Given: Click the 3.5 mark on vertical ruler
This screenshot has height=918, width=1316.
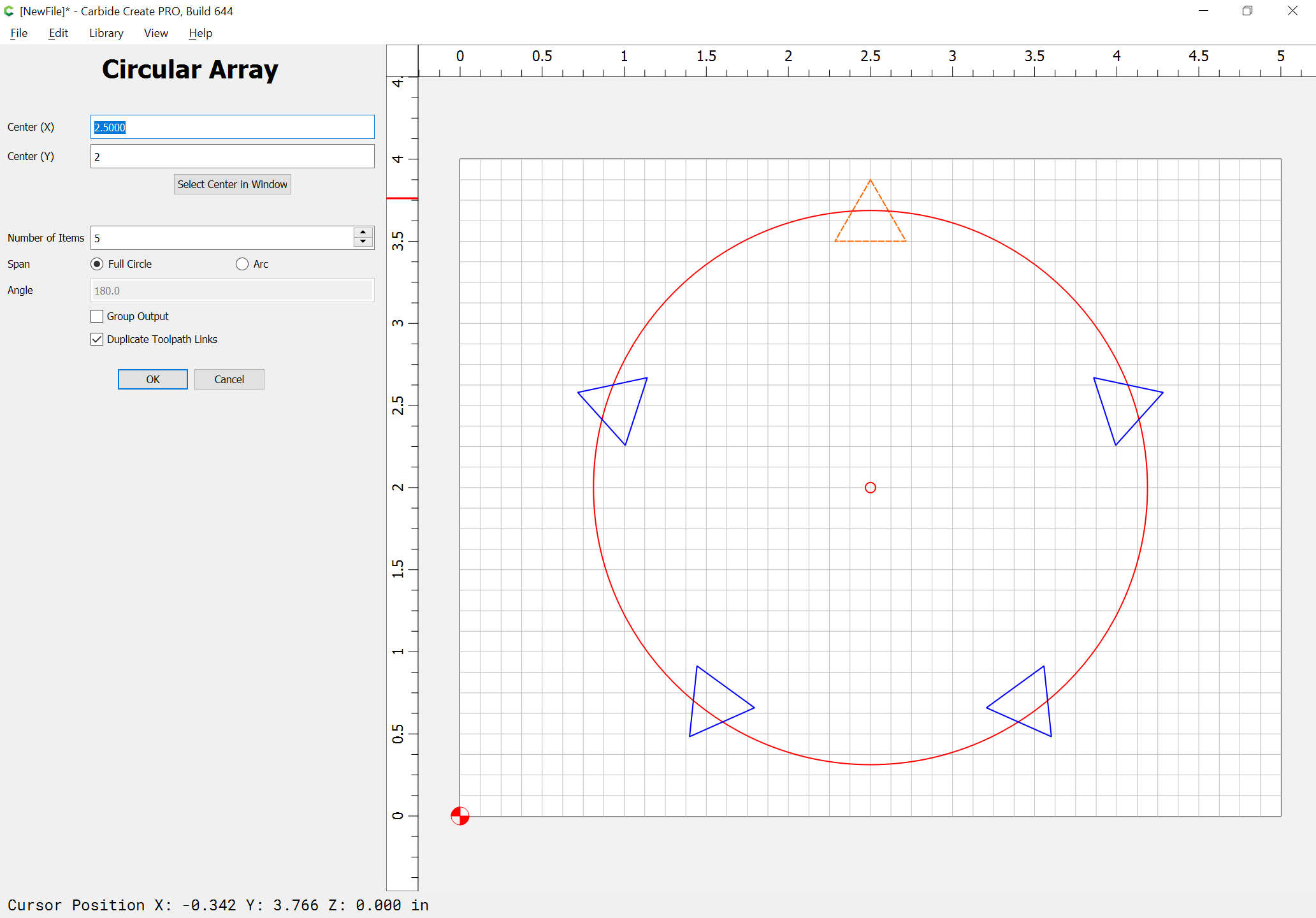Looking at the screenshot, I should click(398, 241).
